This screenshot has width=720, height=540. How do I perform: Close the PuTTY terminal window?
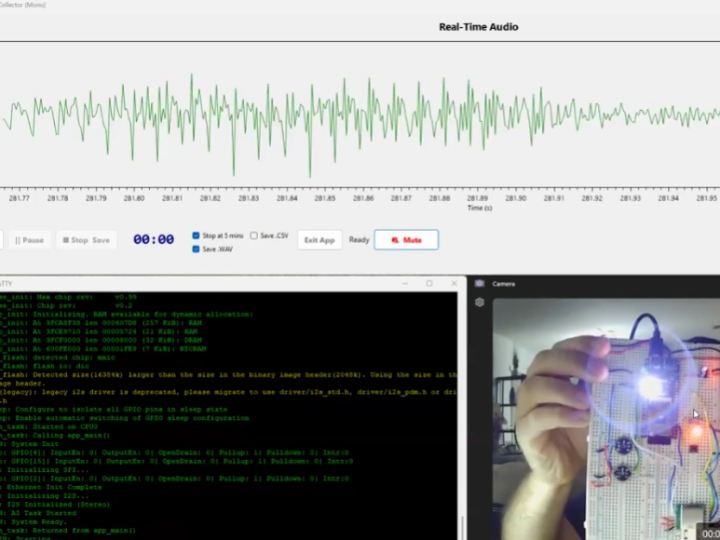(x=453, y=284)
